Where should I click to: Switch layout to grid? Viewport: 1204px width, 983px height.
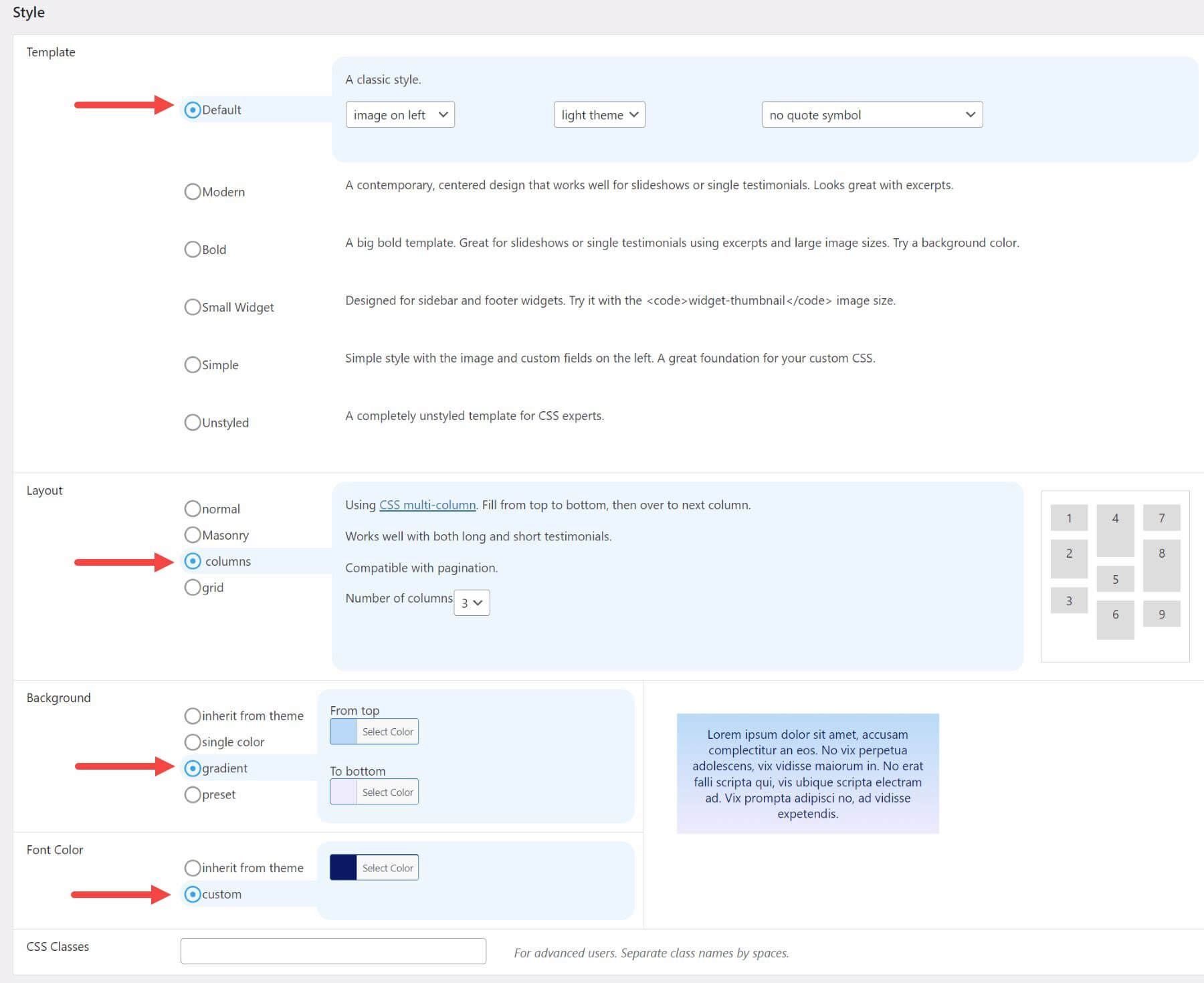(x=193, y=587)
